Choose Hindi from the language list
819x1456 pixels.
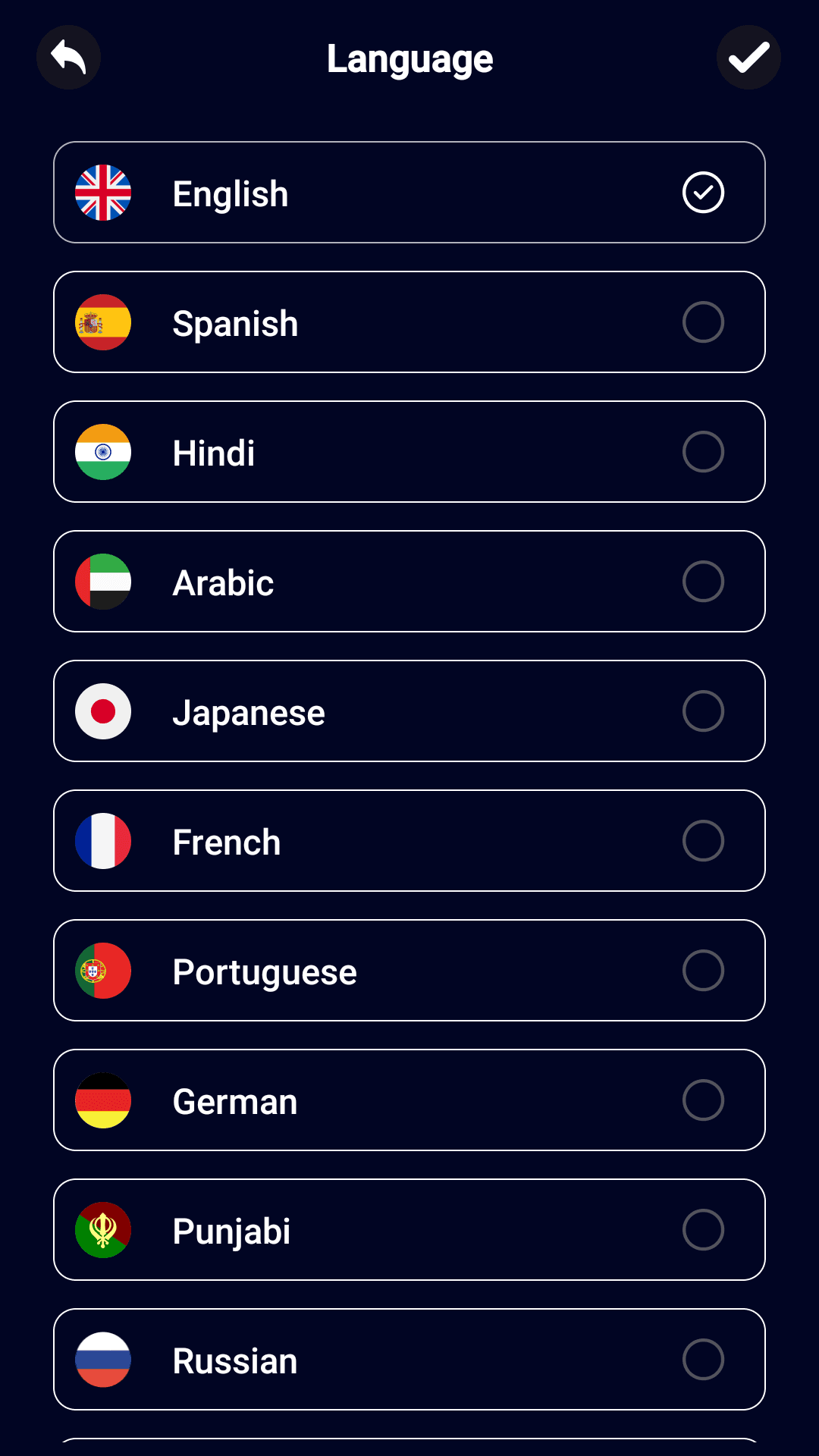[x=214, y=453]
